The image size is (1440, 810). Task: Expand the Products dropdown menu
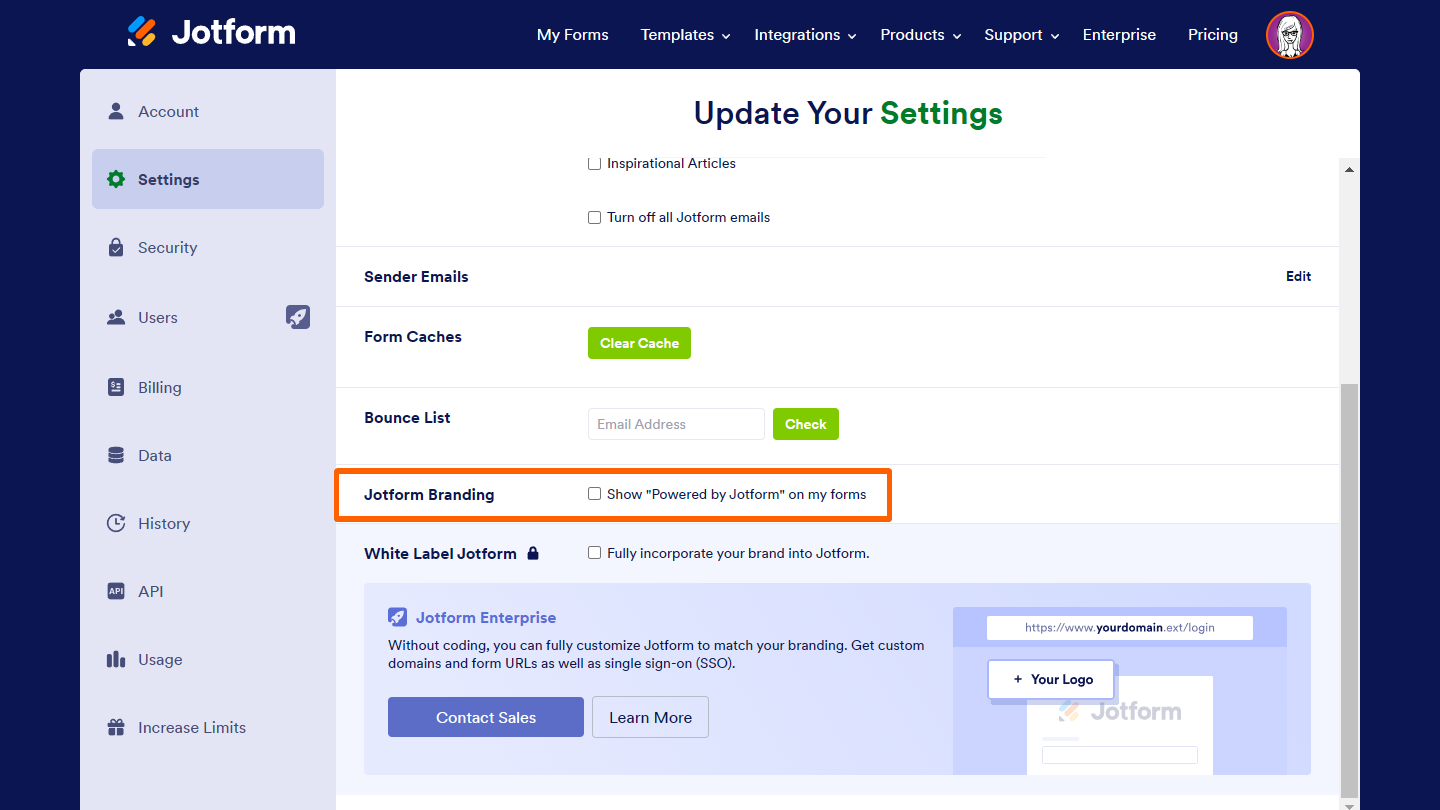(920, 35)
